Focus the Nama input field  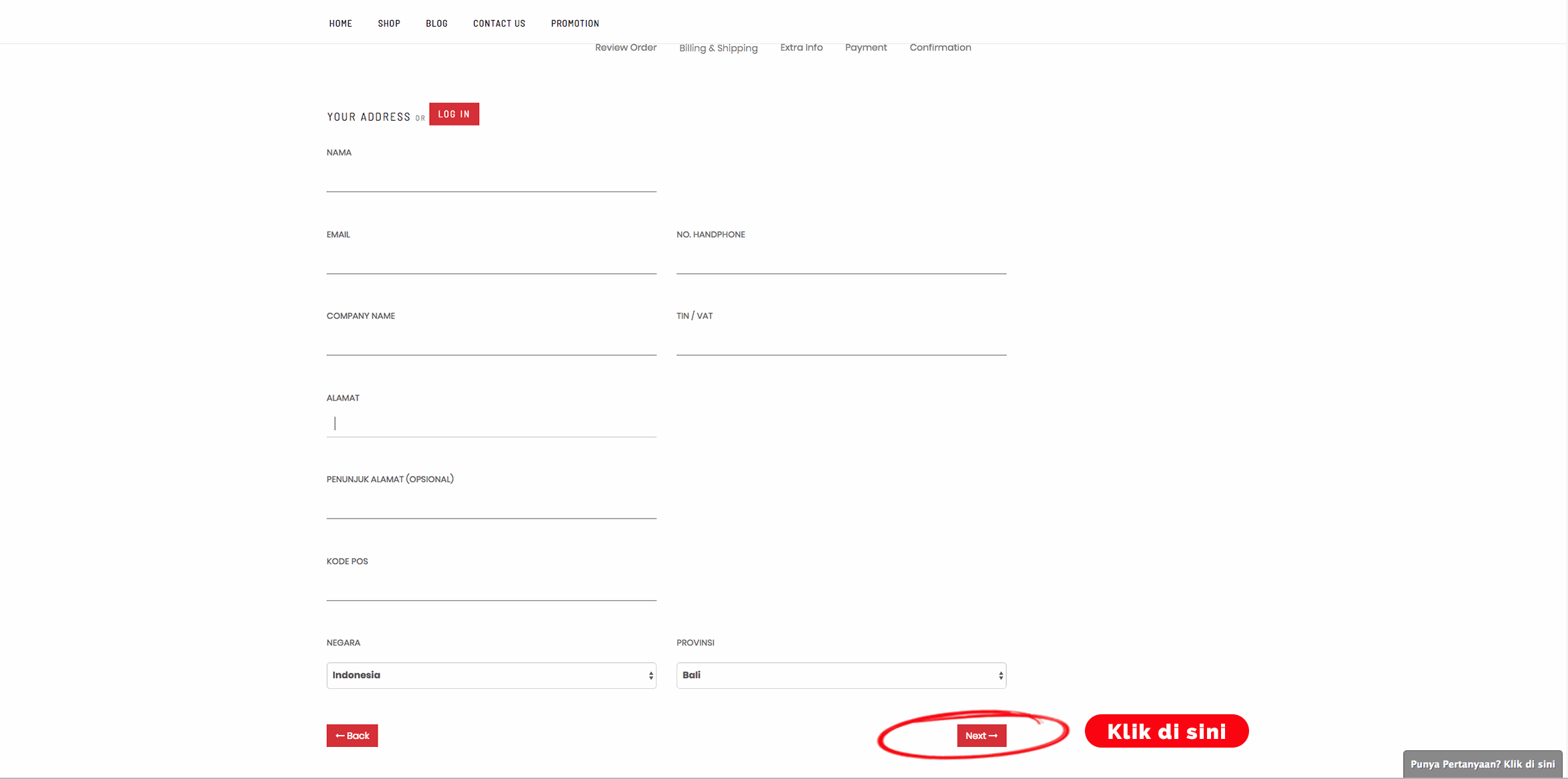coord(491,178)
